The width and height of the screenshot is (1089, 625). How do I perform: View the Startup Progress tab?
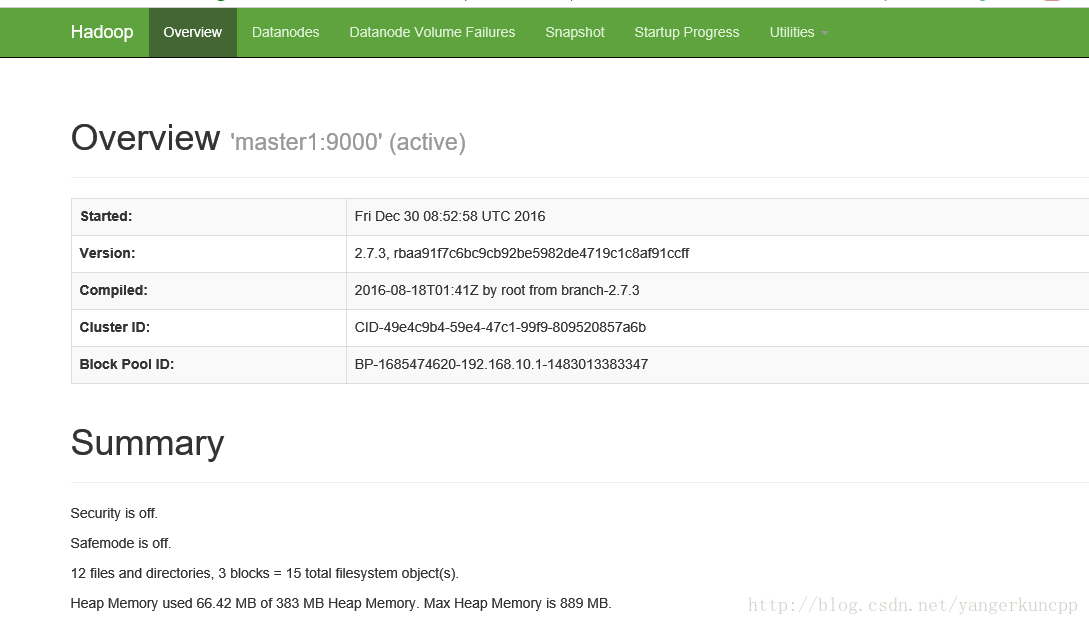(x=686, y=32)
